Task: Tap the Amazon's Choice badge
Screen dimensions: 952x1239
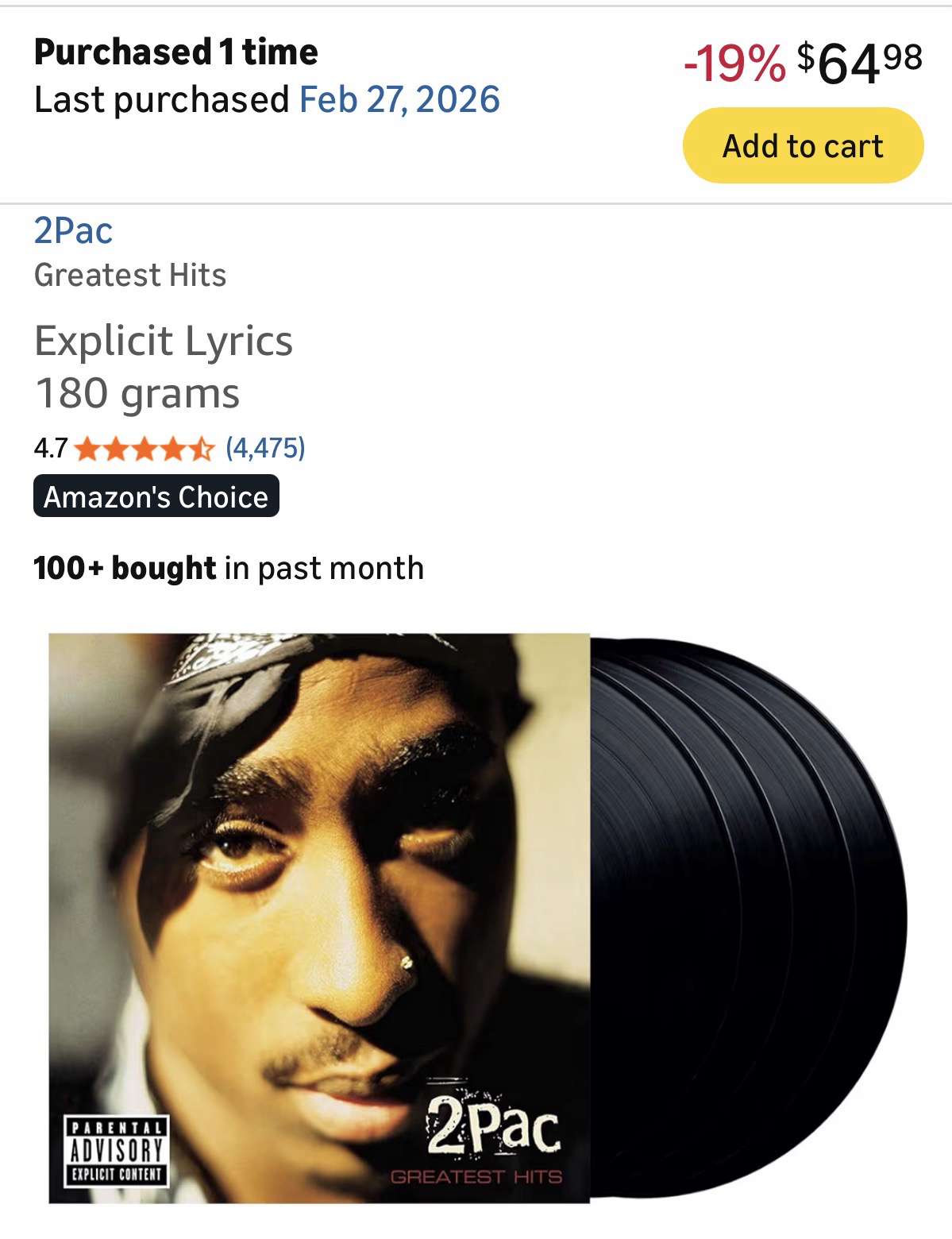Action: tap(156, 496)
